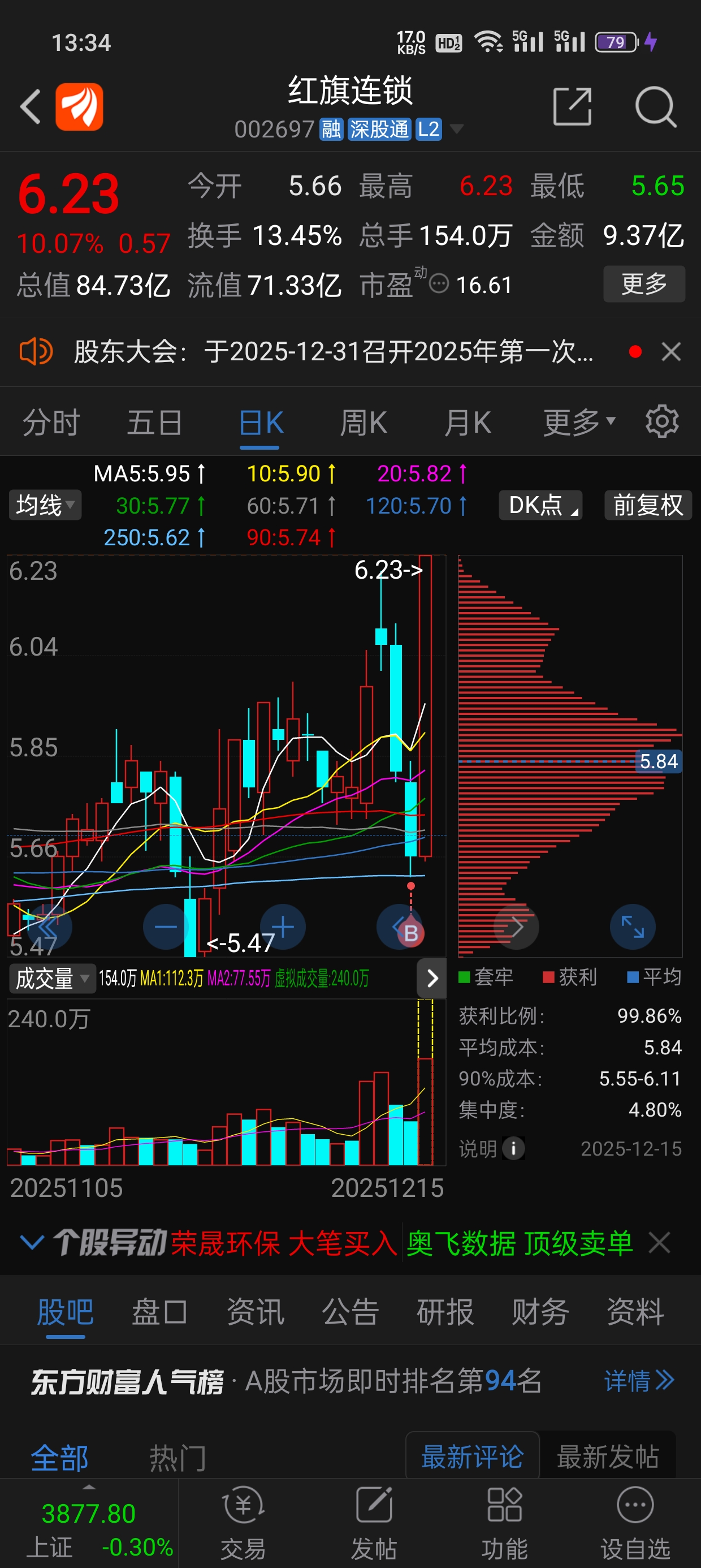Select the 热门 posts filter
This screenshot has width=701, height=1568.
coord(178,1458)
